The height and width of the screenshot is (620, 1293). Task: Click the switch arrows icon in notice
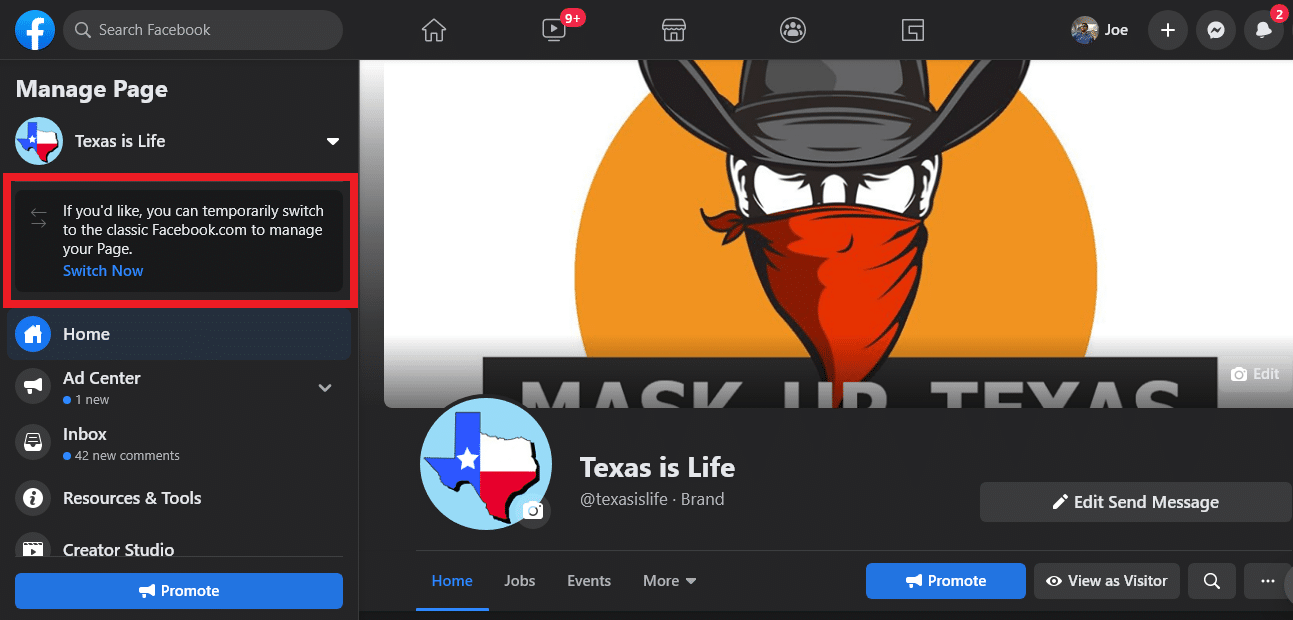tap(39, 218)
